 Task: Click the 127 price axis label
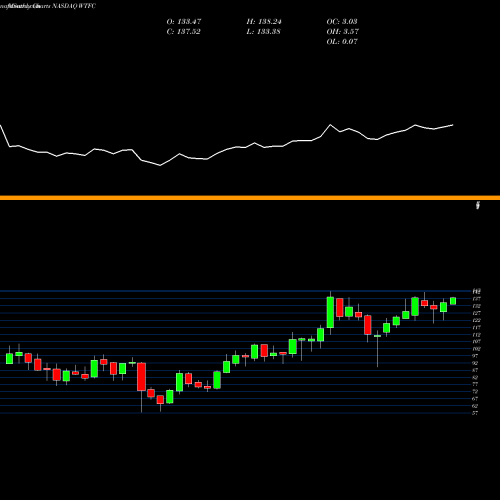click(476, 313)
